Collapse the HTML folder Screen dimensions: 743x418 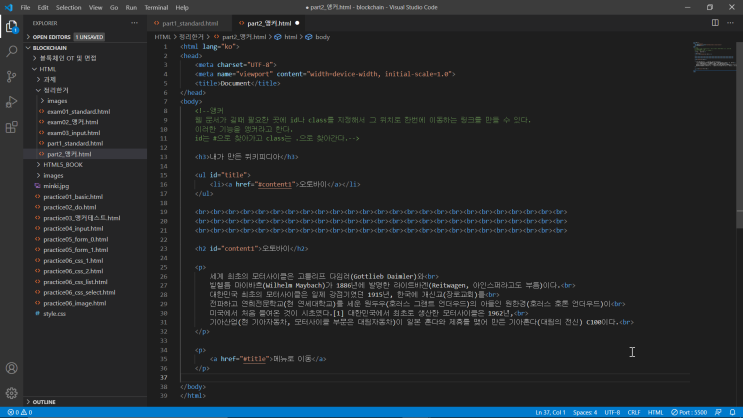(x=47, y=69)
